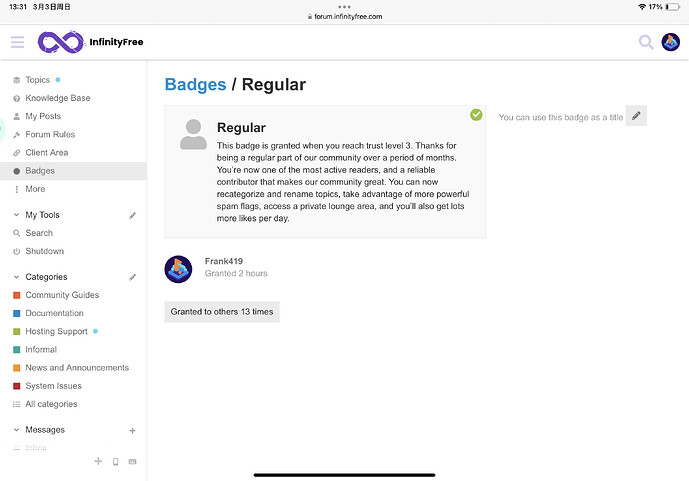Viewport: 689px width, 481px height.
Task: Open the forum search magnifier
Action: pos(646,42)
